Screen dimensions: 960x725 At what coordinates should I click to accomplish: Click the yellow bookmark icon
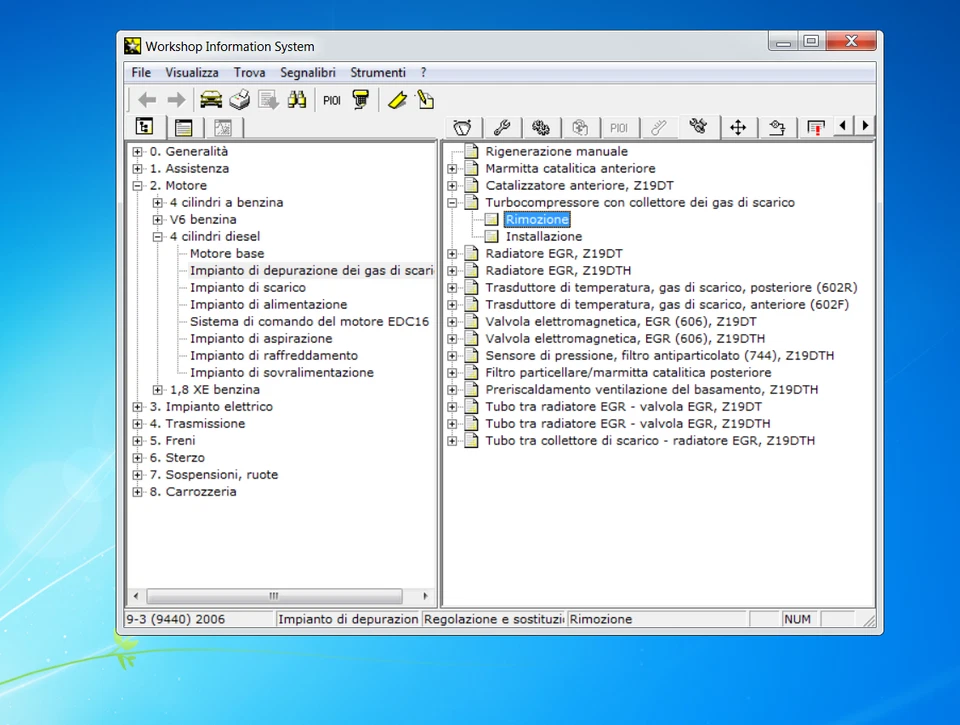pos(397,99)
